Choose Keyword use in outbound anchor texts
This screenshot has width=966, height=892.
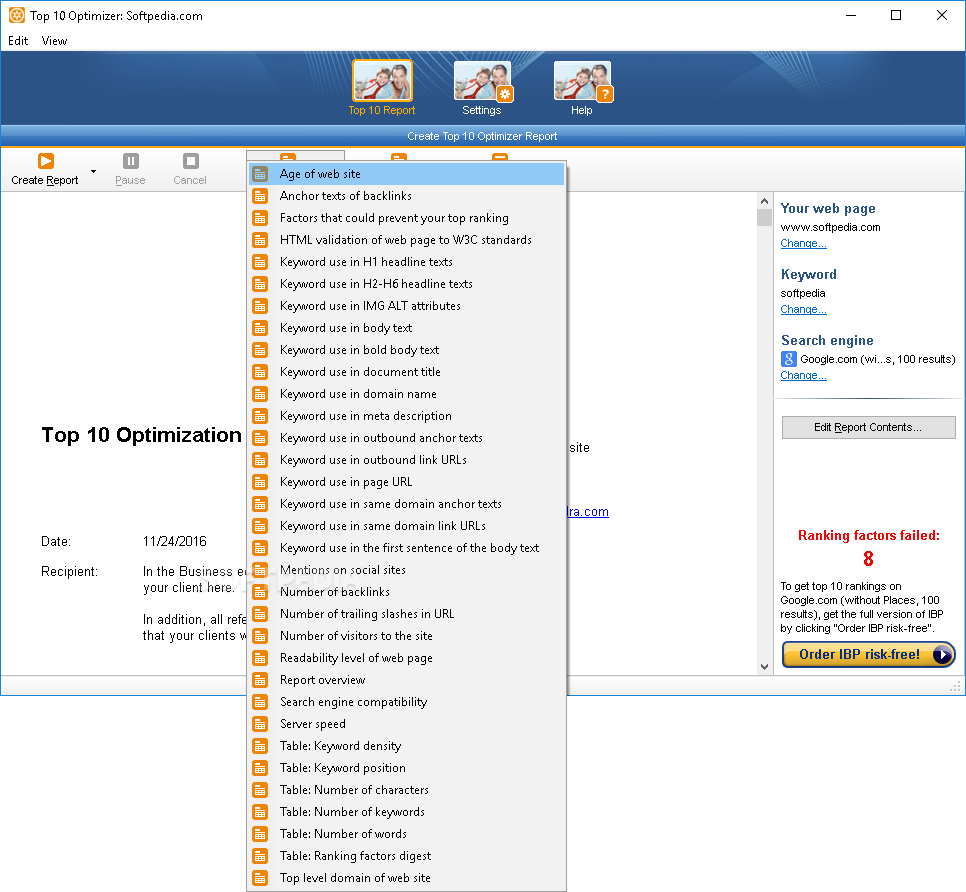pyautogui.click(x=407, y=438)
